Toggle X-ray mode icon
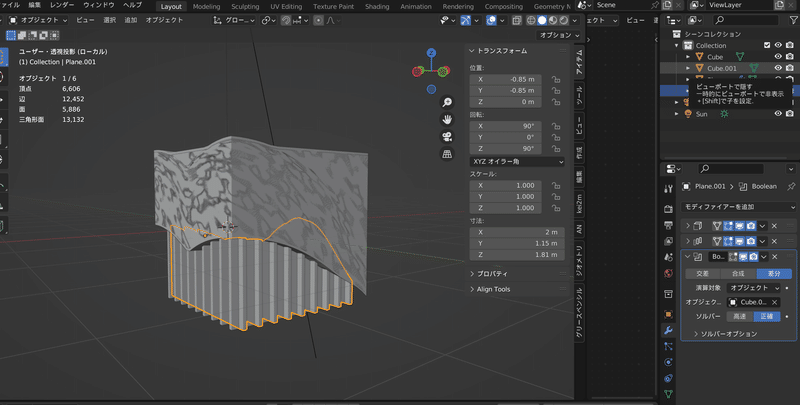 tap(516, 20)
